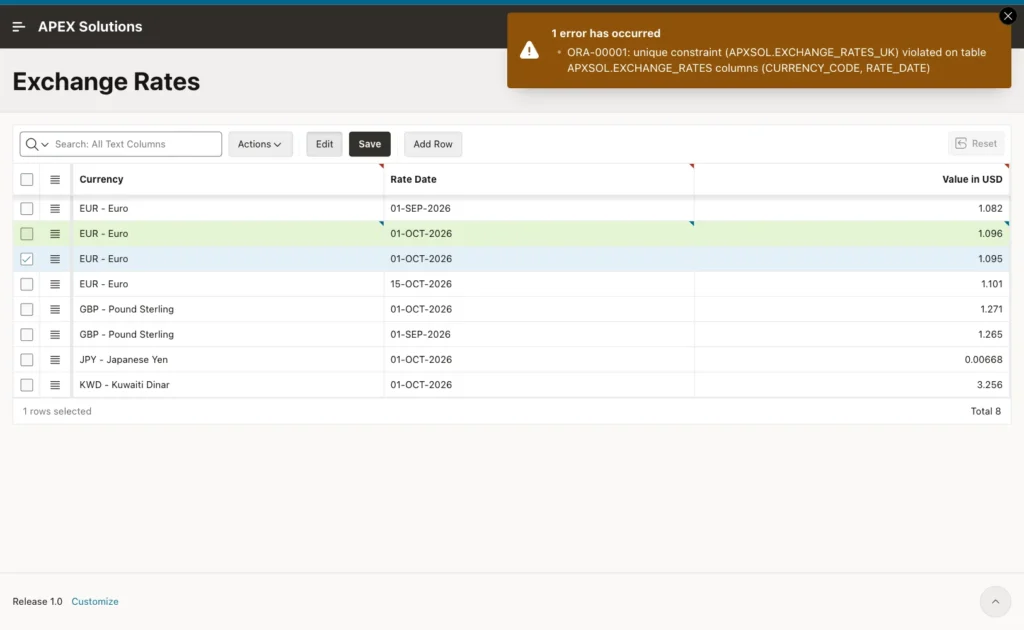Click the 0.00668 value cell
1024x630 pixels.
pos(852,360)
